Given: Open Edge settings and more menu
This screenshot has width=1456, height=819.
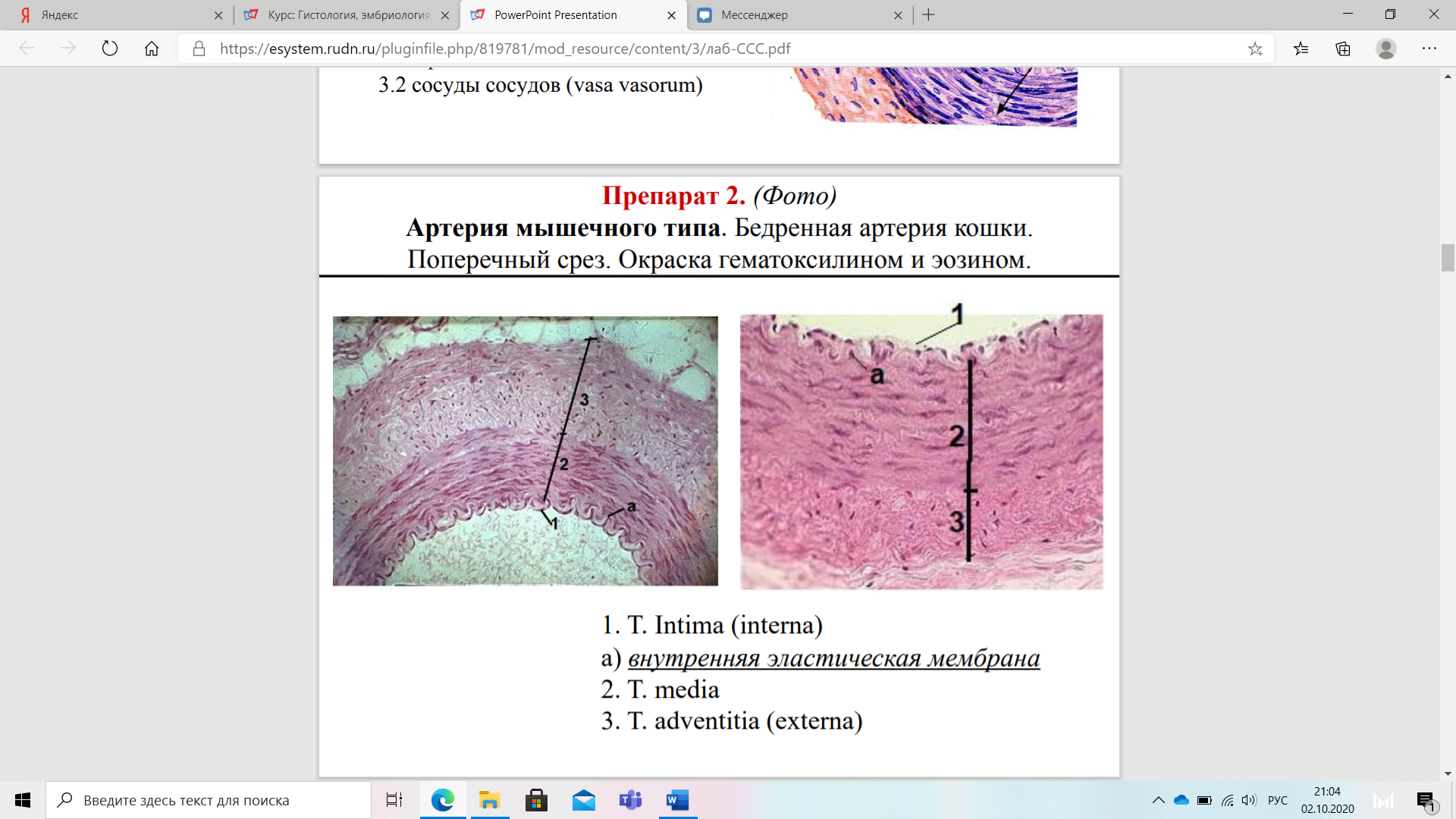Looking at the screenshot, I should point(1429,49).
